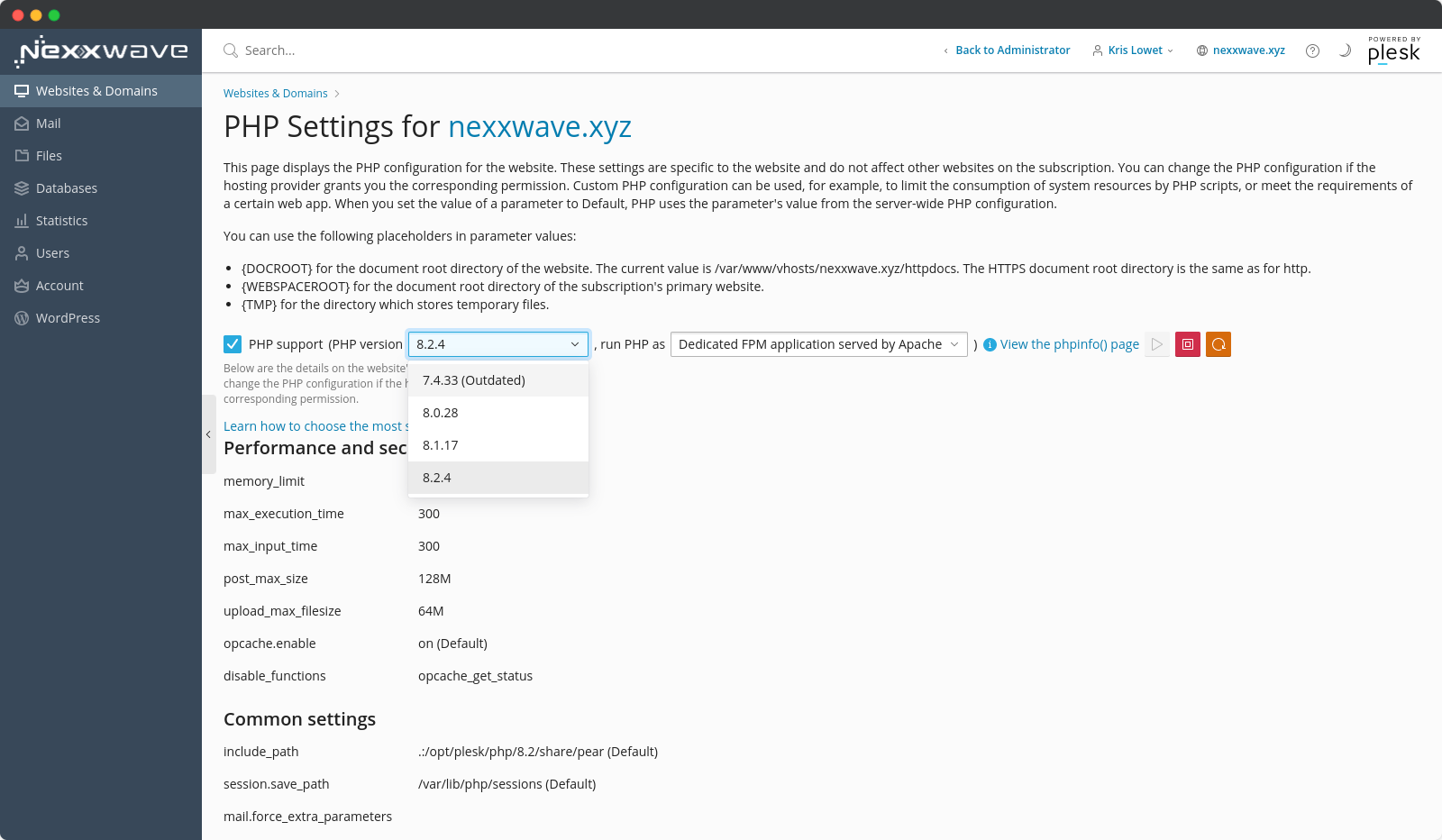
Task: Select PHP 8.1.17 option
Action: click(498, 445)
